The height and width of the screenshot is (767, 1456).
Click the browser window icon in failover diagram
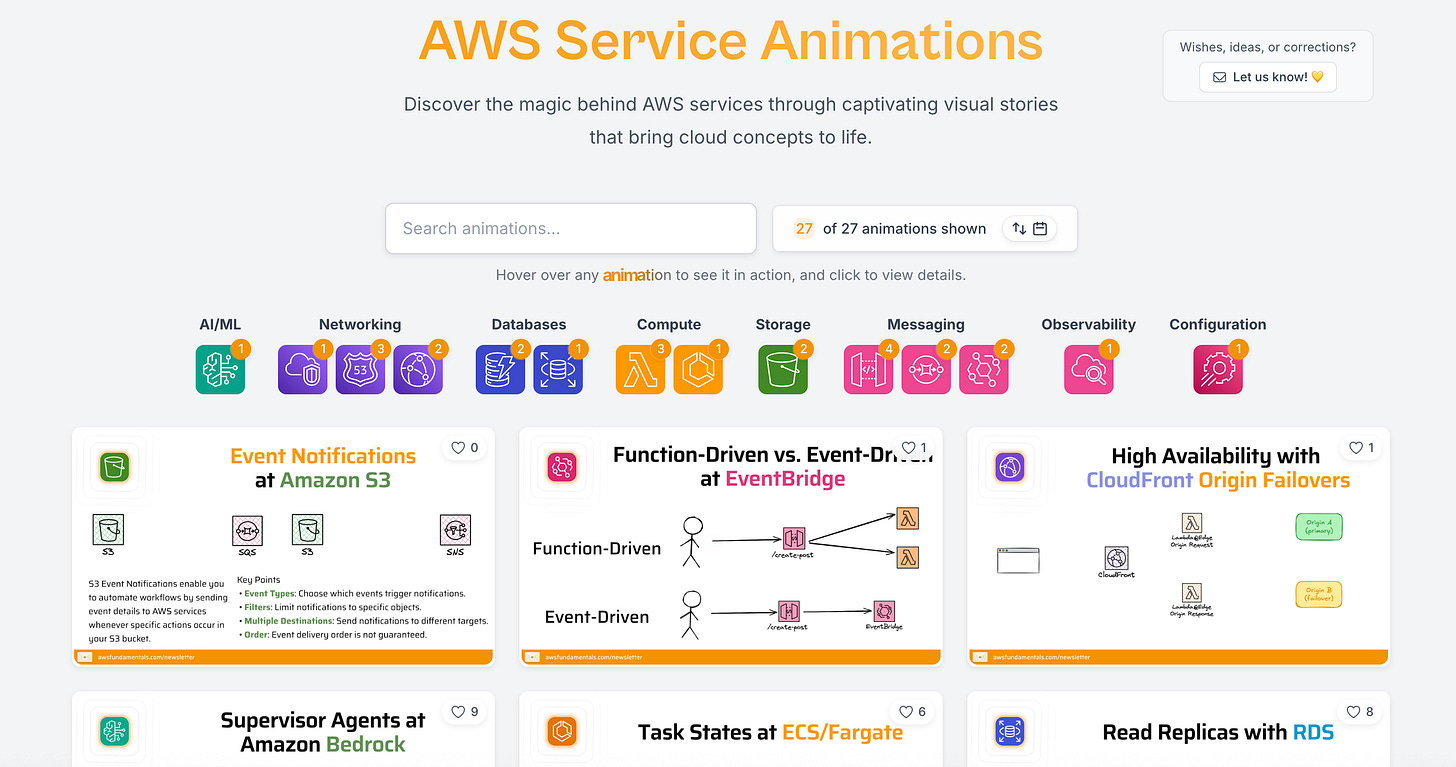click(1018, 560)
